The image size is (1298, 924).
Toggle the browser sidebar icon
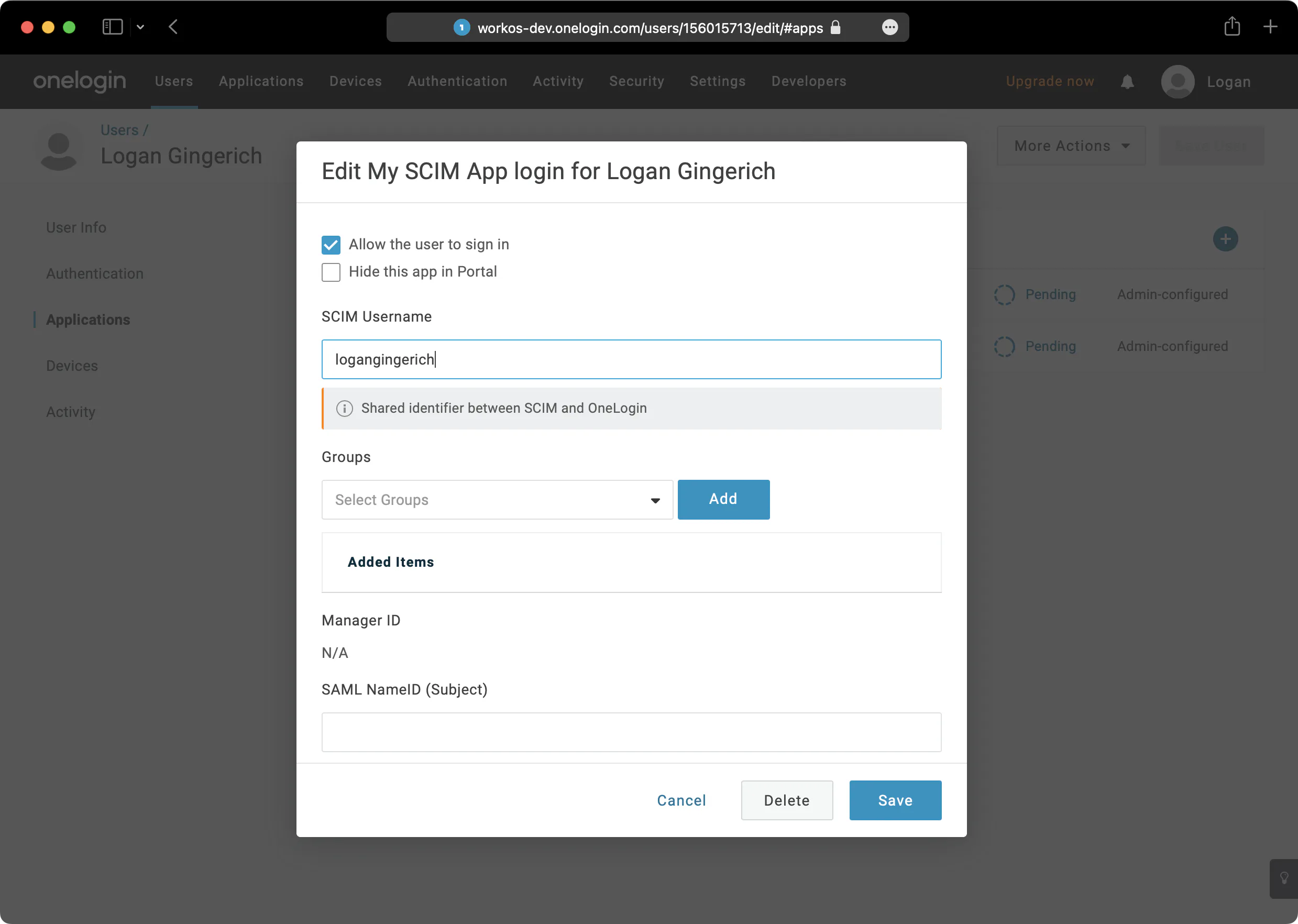click(x=112, y=26)
